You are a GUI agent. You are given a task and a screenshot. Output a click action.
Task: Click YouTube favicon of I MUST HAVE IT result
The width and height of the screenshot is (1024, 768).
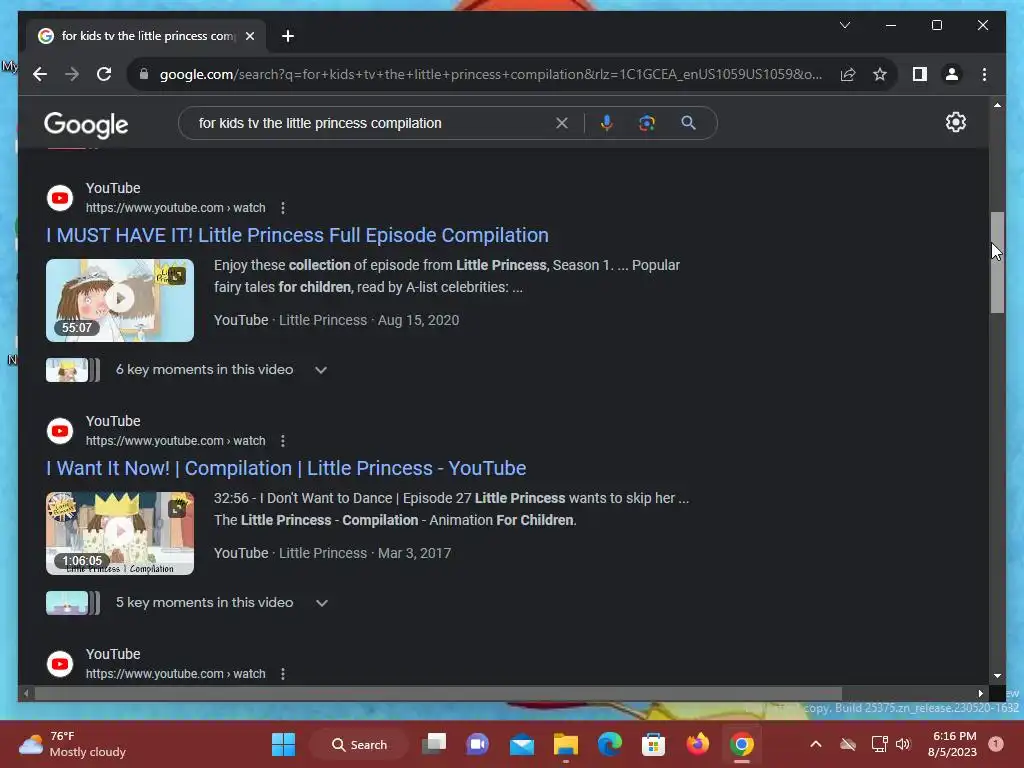(60, 198)
